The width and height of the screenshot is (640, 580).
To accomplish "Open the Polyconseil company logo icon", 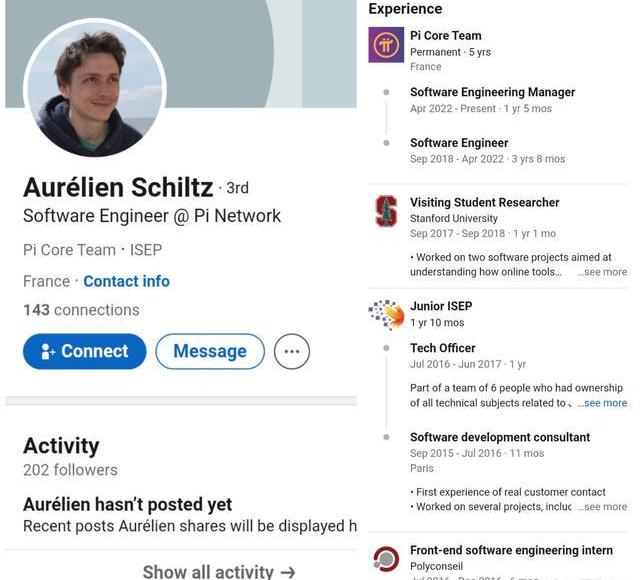I will 386,559.
